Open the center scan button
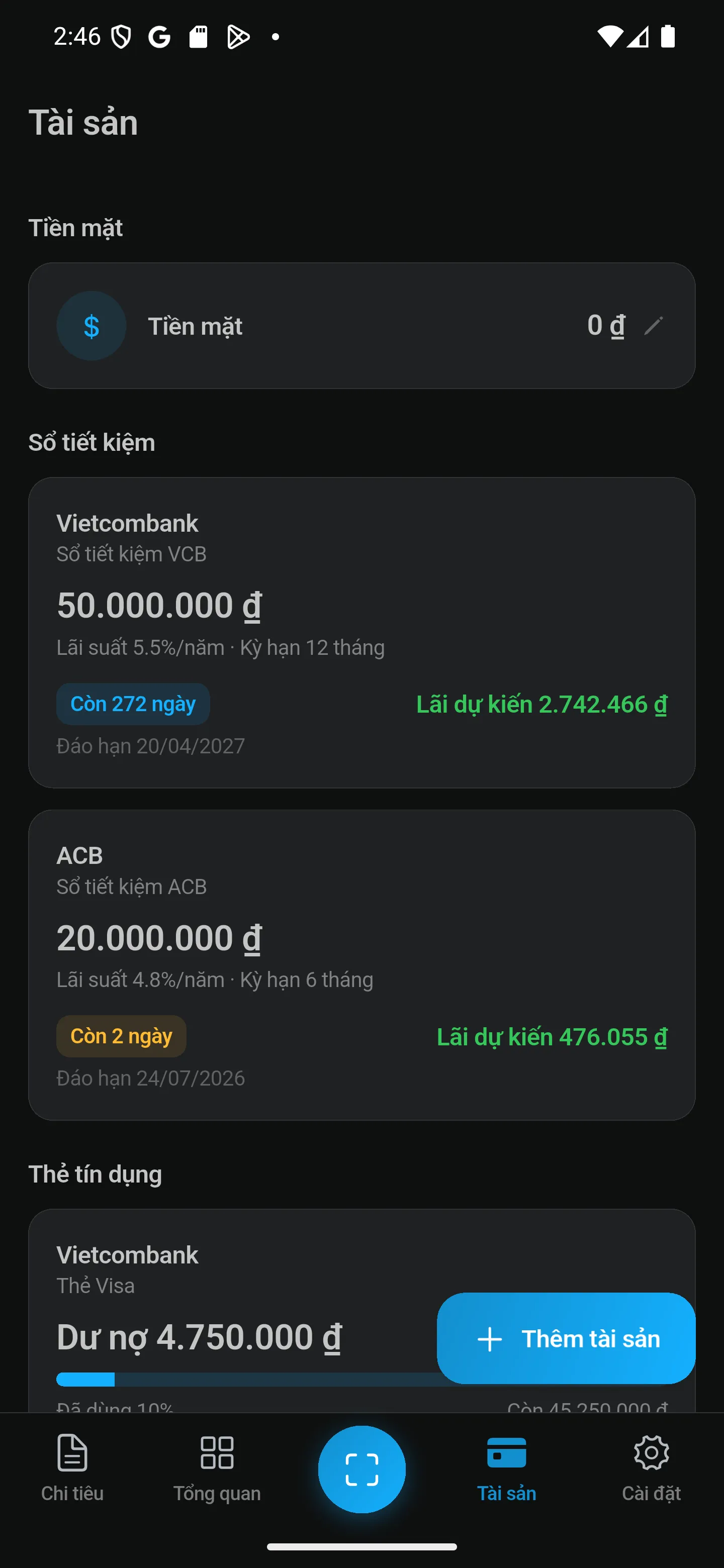This screenshot has width=724, height=1568. (361, 1469)
